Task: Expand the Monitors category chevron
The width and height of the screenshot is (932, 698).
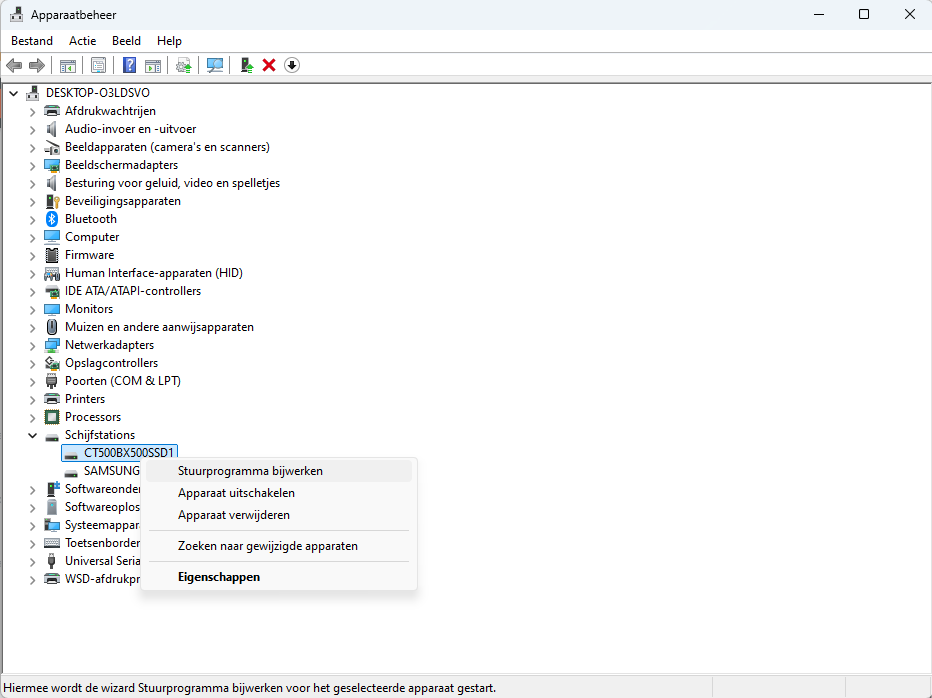Action: pyautogui.click(x=33, y=309)
